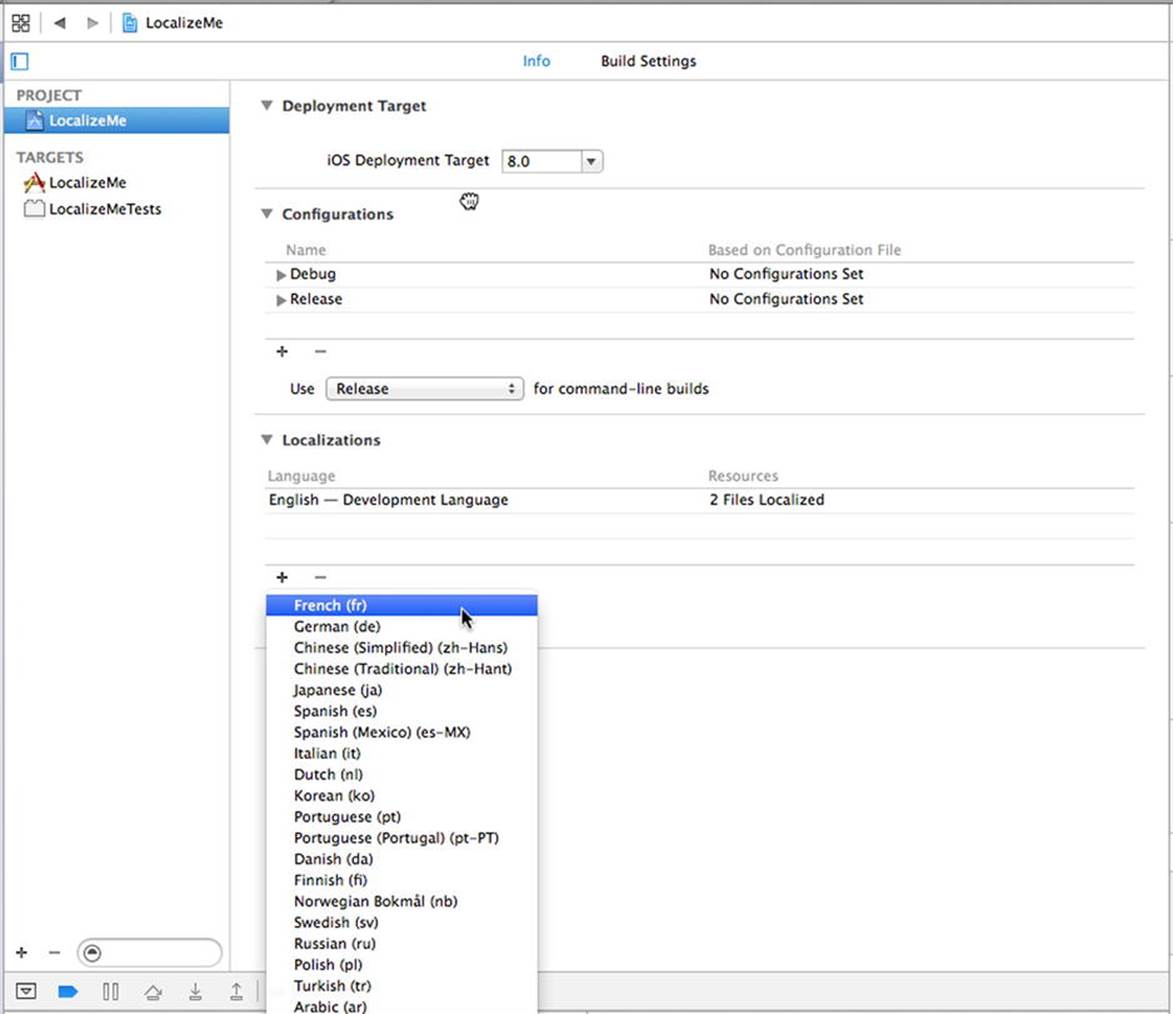Choose Swedish (sv) from language menu

coord(402,923)
